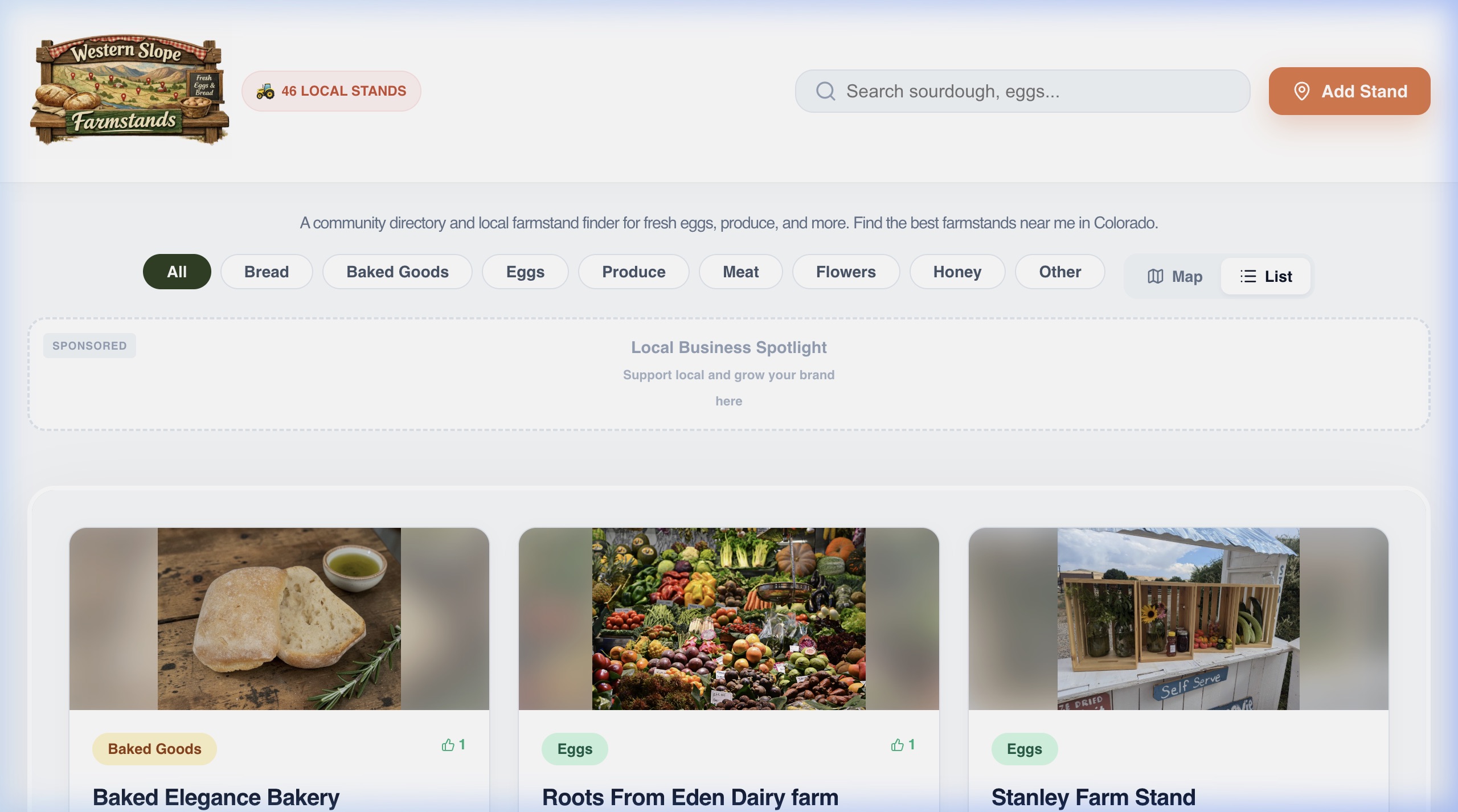Filter stands by Baked Goods pill
This screenshot has width=1458, height=812.
[x=397, y=272]
